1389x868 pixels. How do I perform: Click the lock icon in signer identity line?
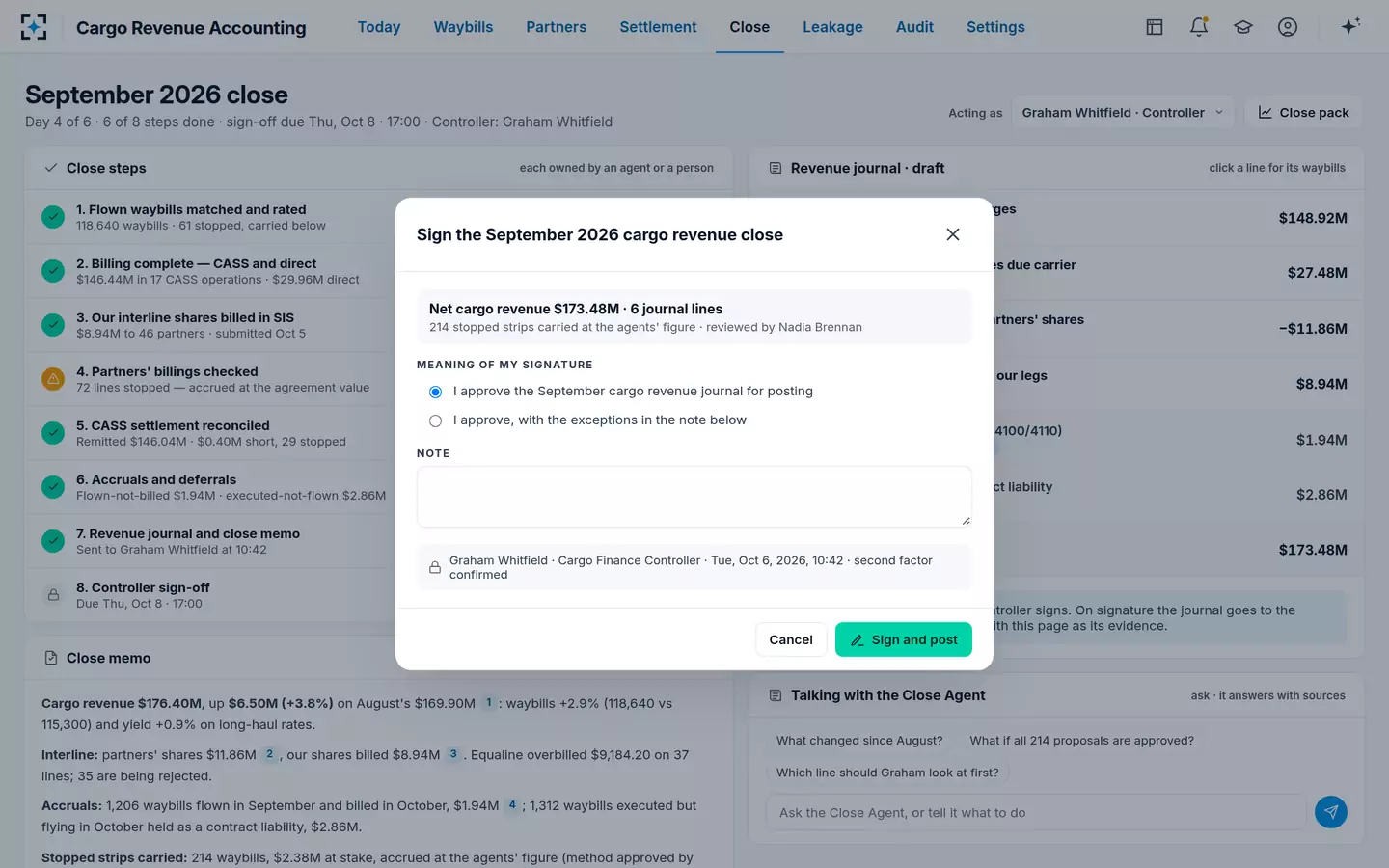[435, 567]
